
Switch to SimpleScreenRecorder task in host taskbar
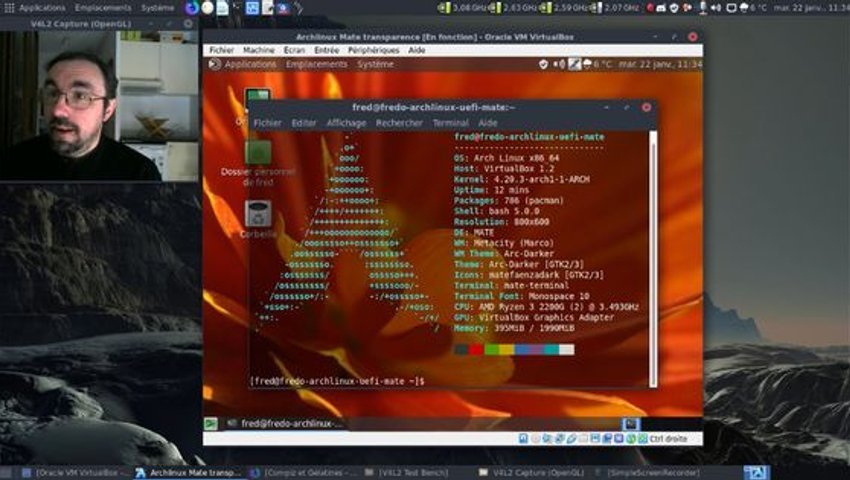(x=646, y=473)
